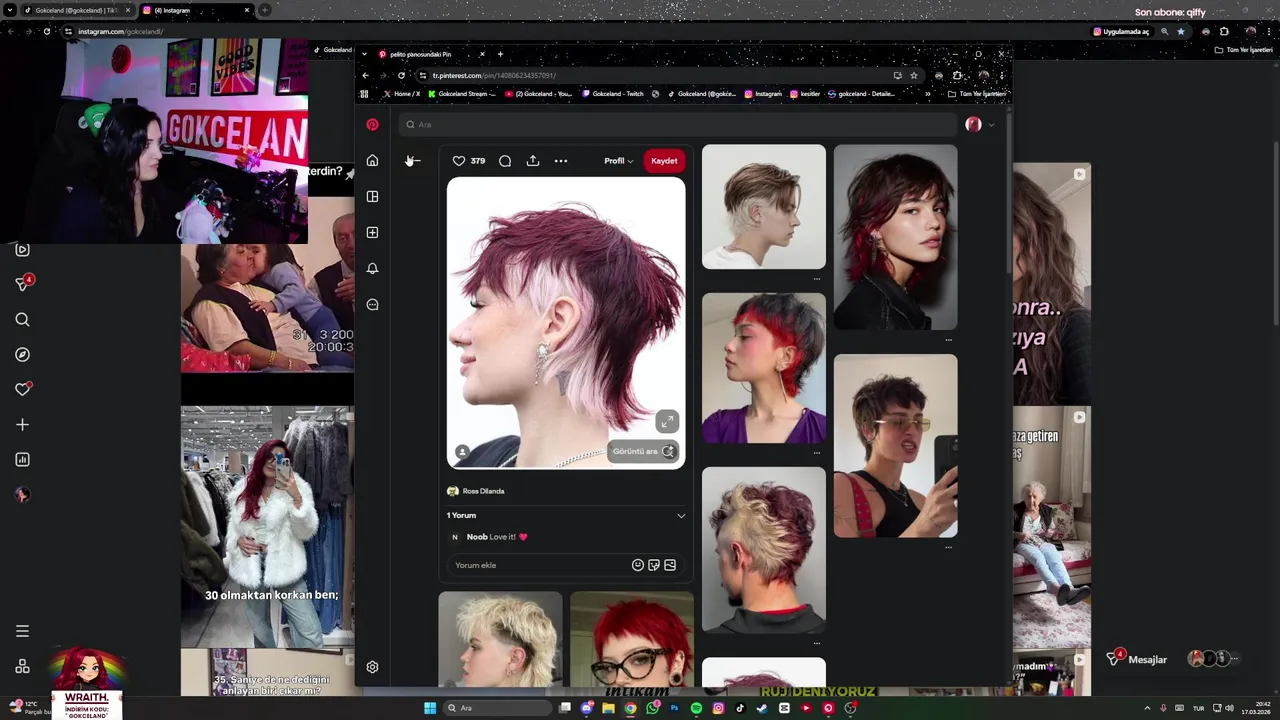Open Instagram hamburger menu in sidebar

22,631
